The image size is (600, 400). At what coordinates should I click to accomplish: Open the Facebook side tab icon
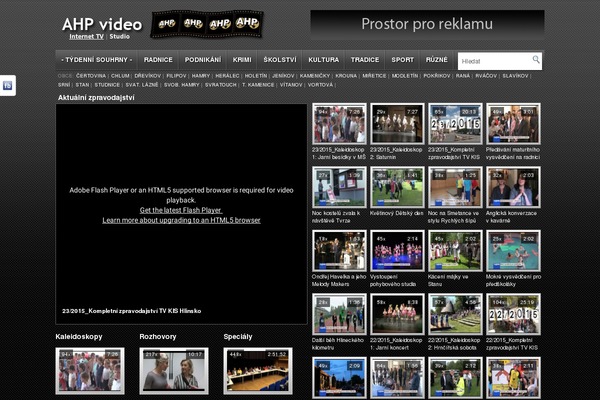point(8,85)
